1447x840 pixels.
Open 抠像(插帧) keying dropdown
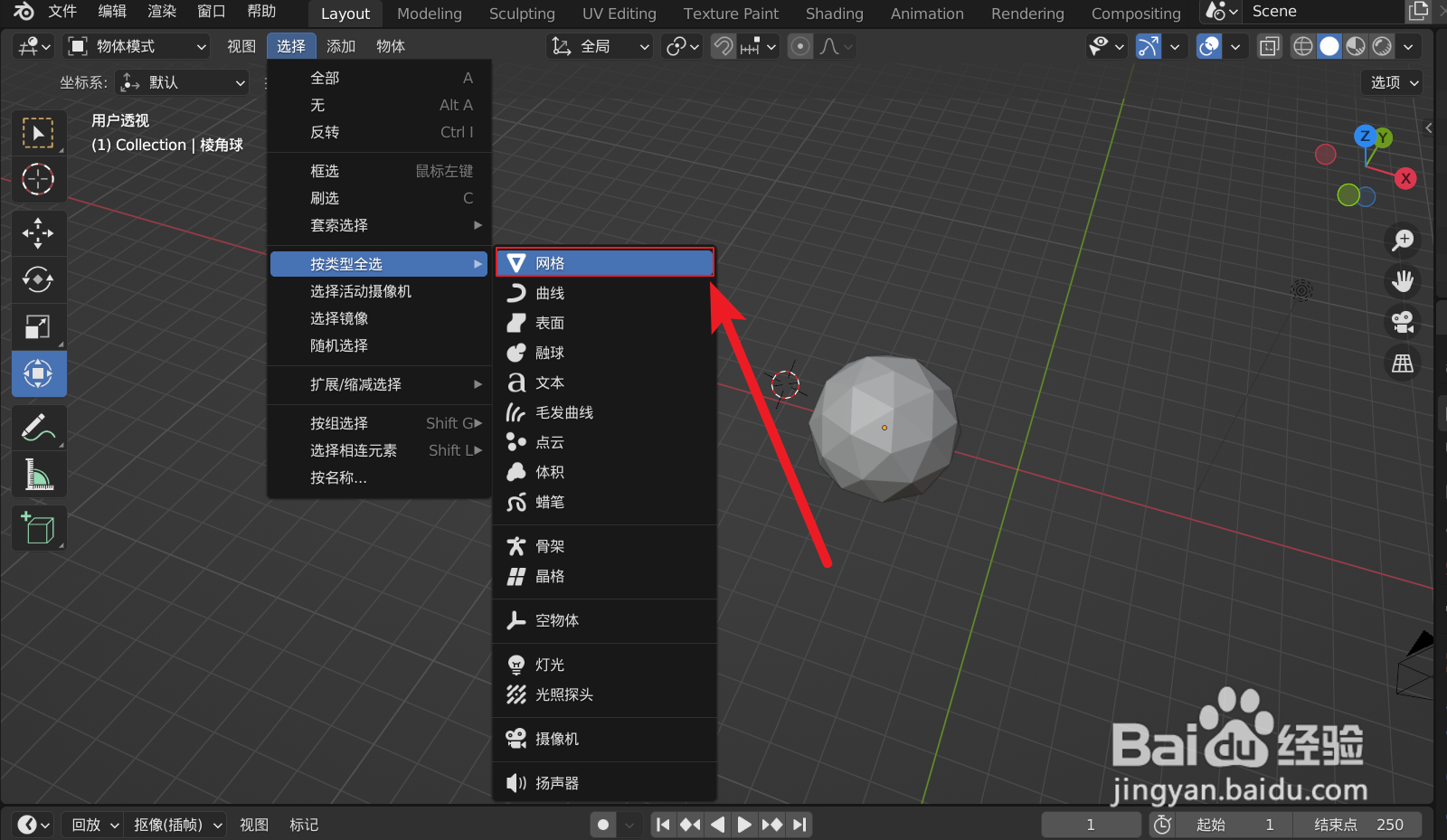(x=175, y=825)
